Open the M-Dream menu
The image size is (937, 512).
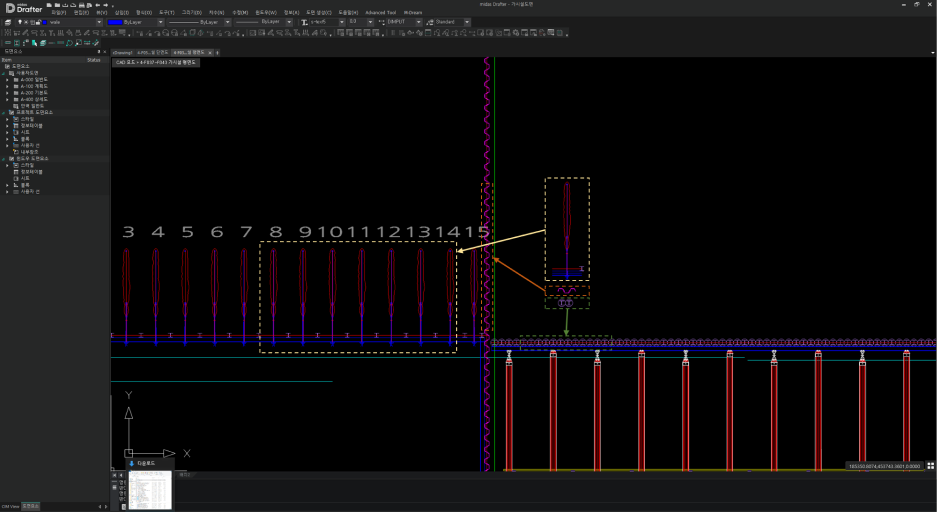[413, 13]
